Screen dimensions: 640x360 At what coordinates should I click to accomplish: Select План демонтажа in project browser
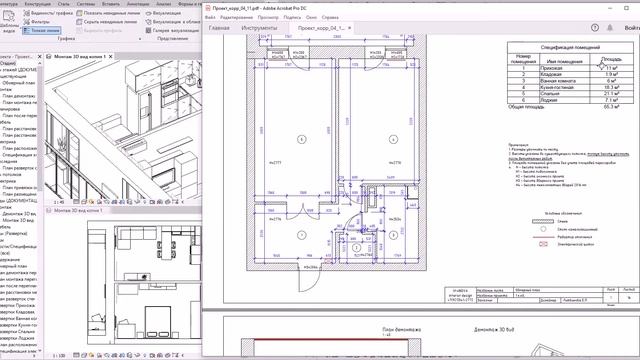point(19,96)
